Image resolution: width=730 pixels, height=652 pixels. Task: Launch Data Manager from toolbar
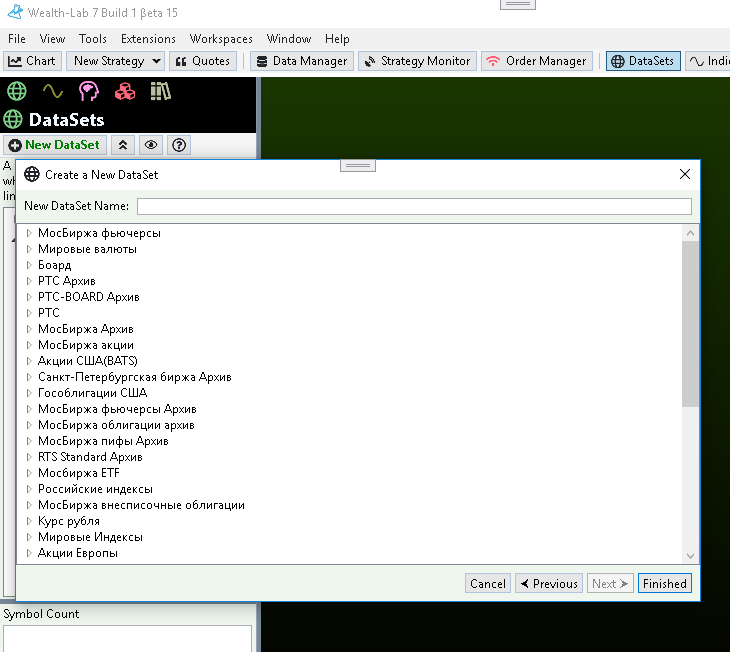302,61
